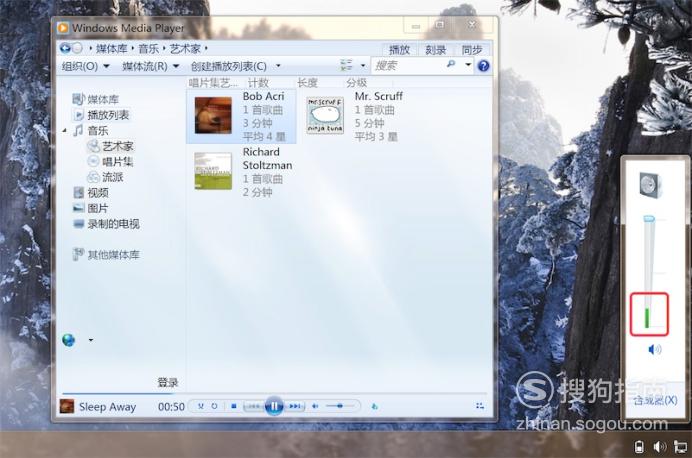This screenshot has width=692, height=458.
Task: Open the help question mark icon
Action: (x=483, y=66)
